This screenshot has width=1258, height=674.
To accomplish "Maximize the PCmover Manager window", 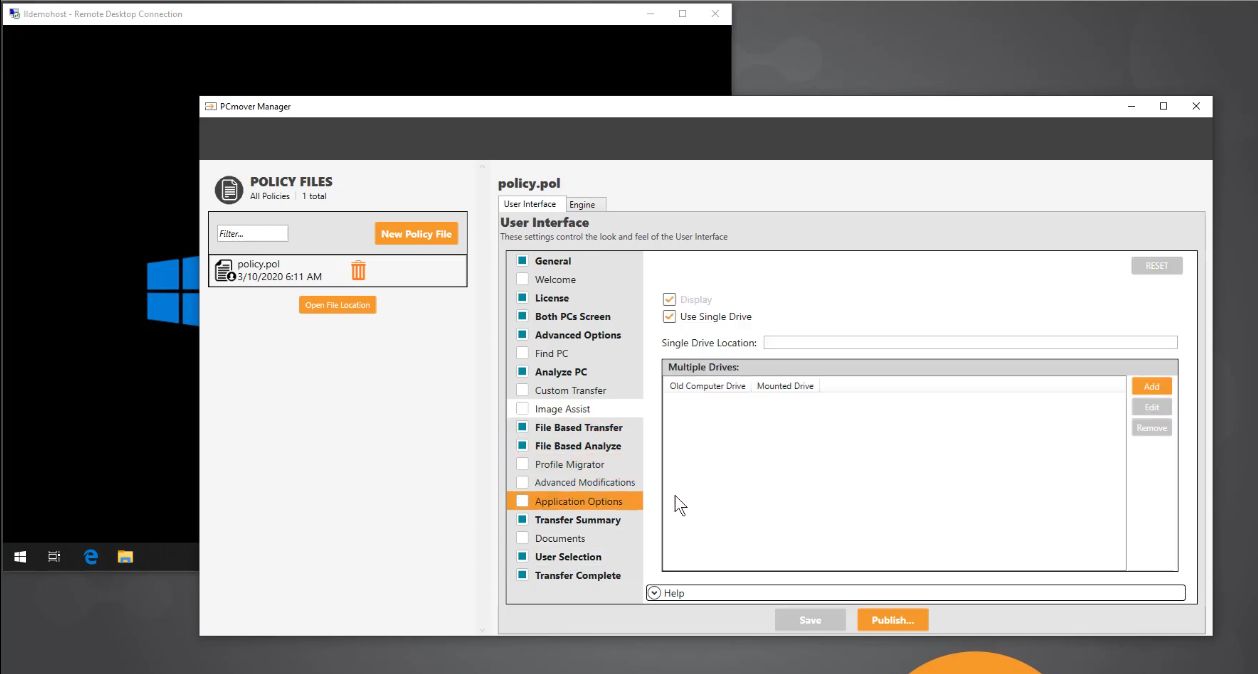I will [x=1163, y=106].
